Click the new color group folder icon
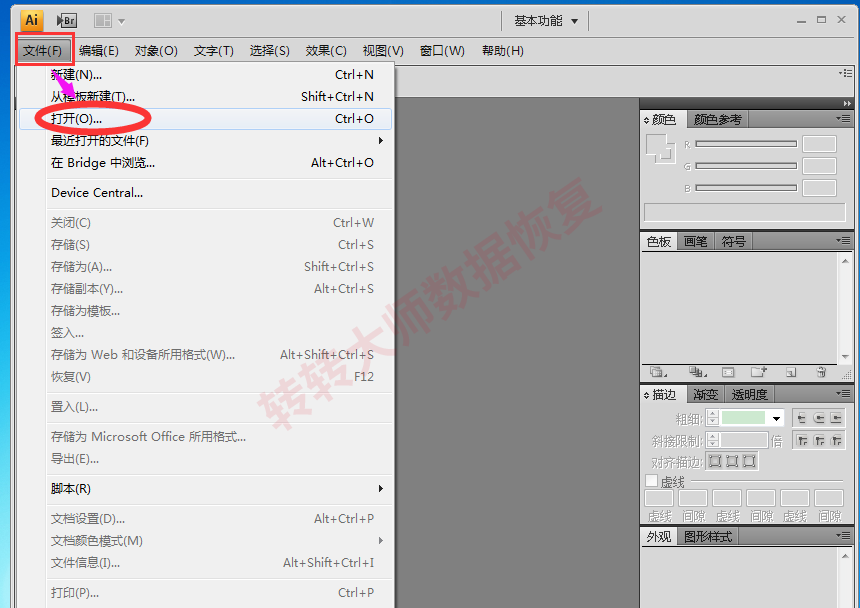 [x=759, y=372]
